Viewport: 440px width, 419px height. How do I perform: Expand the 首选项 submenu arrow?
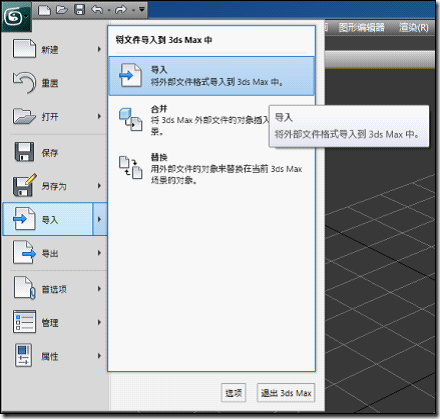click(99, 289)
